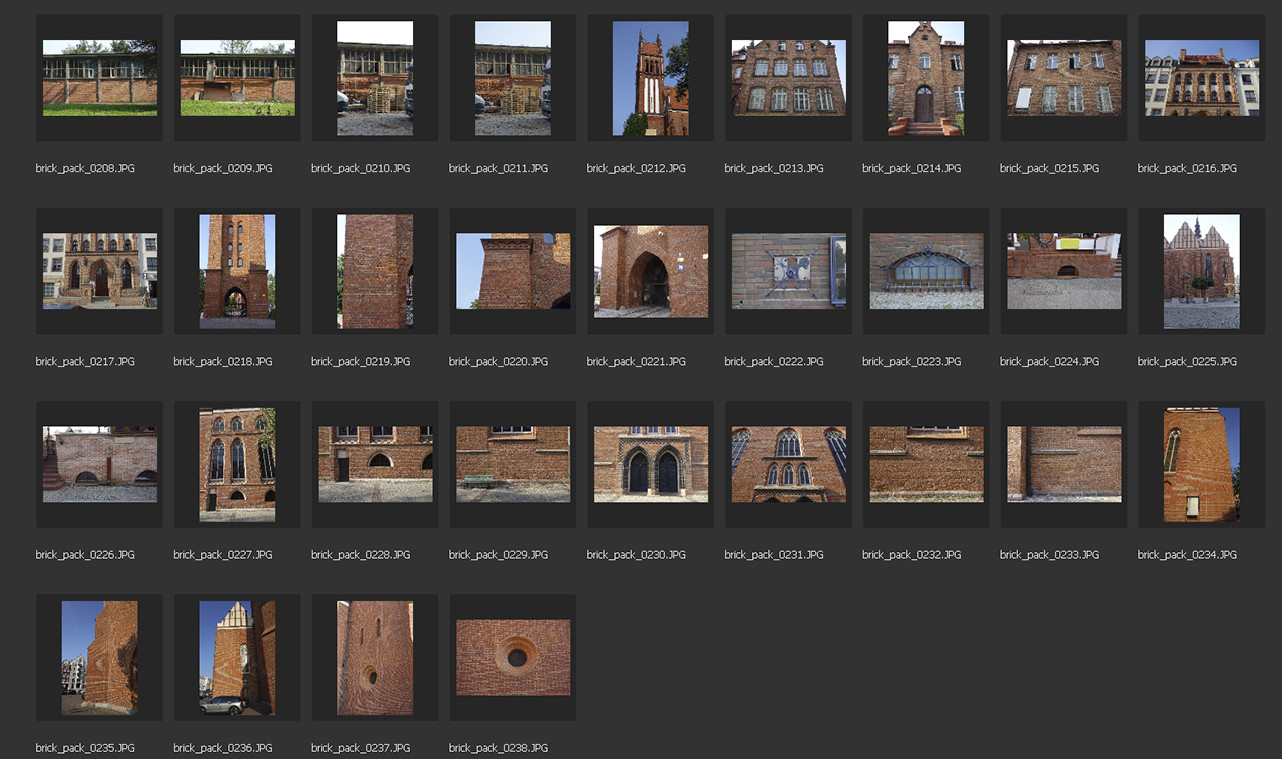The height and width of the screenshot is (759, 1282).
Task: Select the brick_pack_0211.JPG filename caption
Action: tap(499, 168)
